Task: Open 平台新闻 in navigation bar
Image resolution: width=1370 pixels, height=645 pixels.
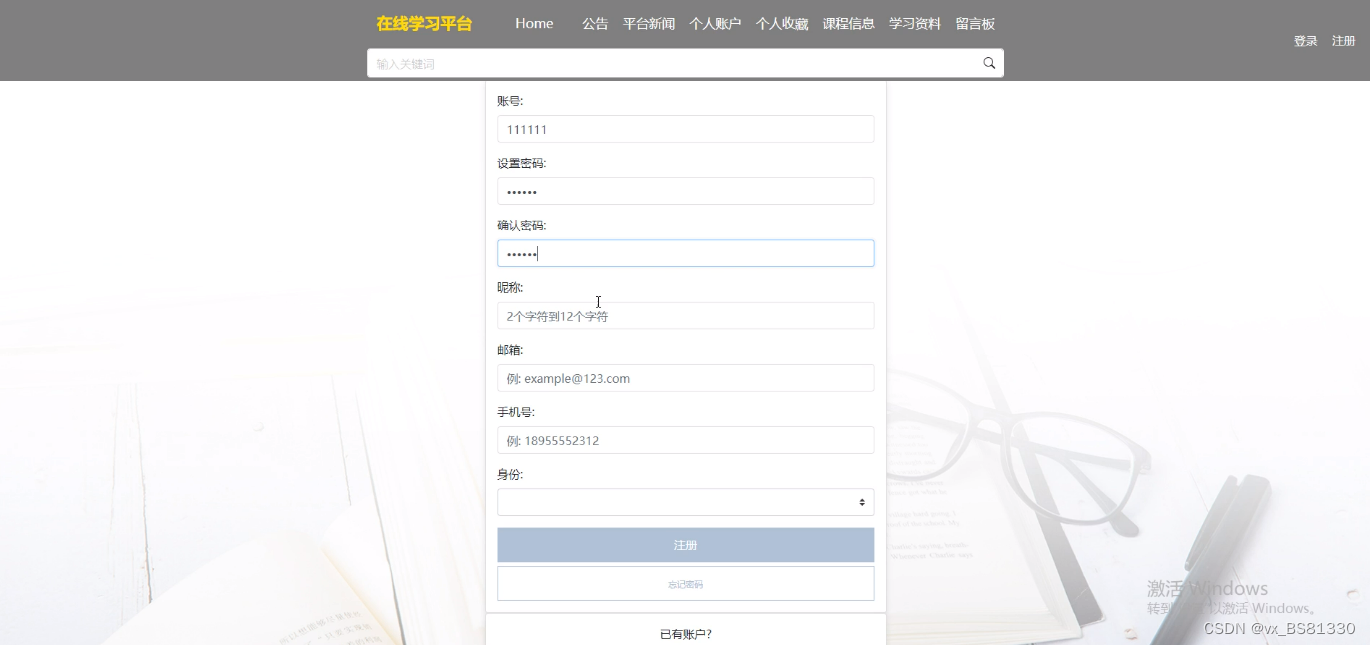Action: tap(649, 24)
